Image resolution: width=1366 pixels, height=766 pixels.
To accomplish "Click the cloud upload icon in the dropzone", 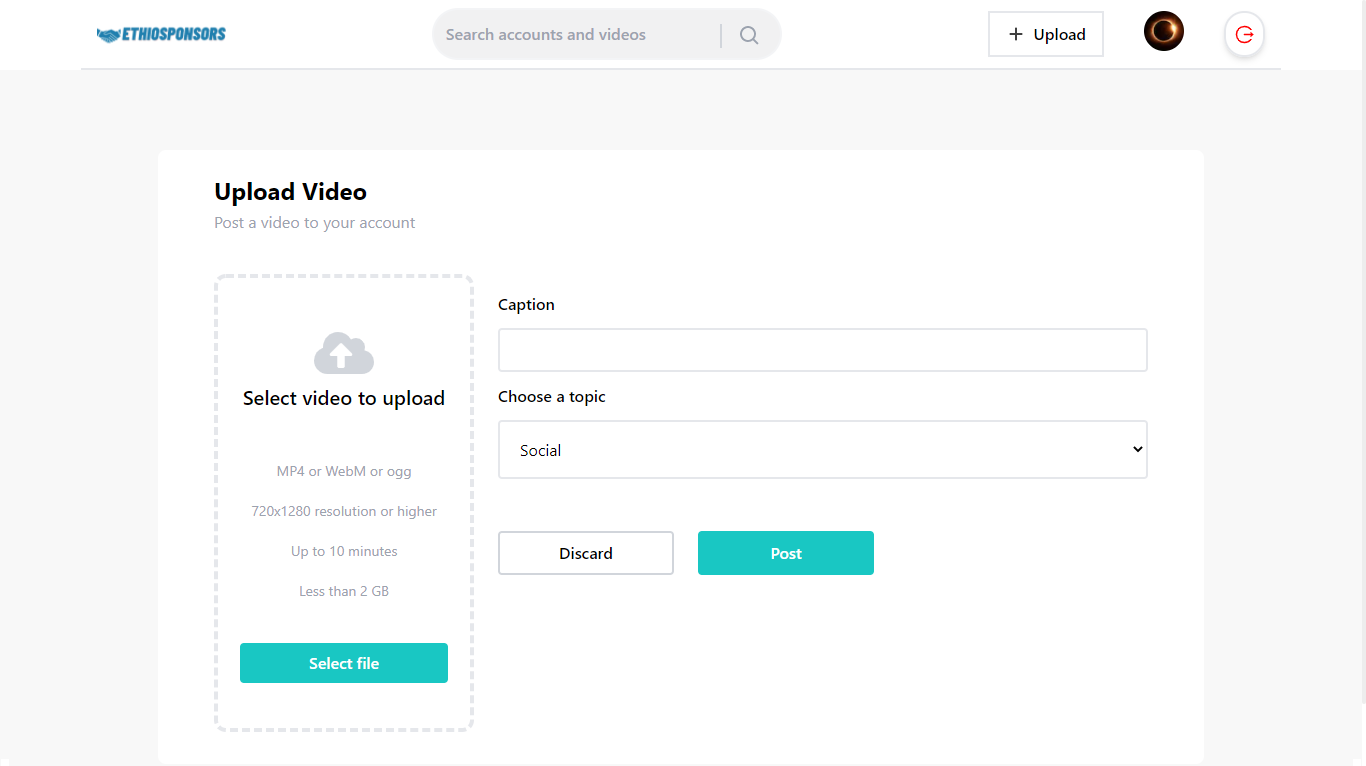I will [343, 352].
